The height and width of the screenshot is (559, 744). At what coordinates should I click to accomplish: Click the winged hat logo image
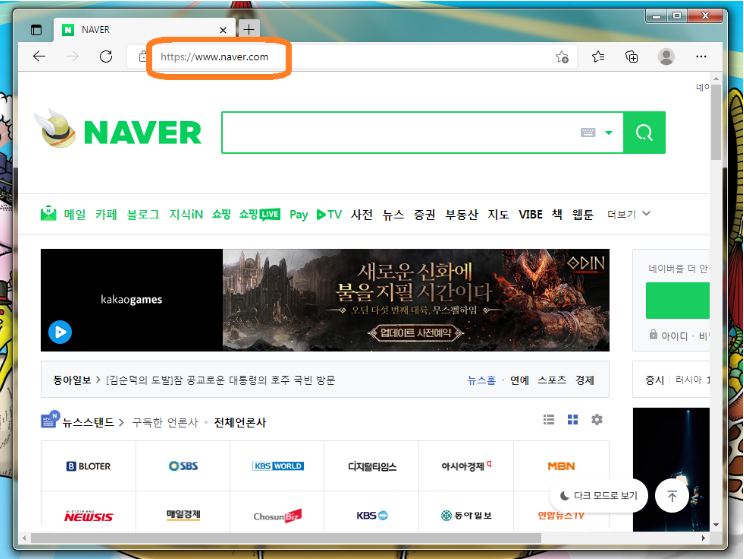55,129
